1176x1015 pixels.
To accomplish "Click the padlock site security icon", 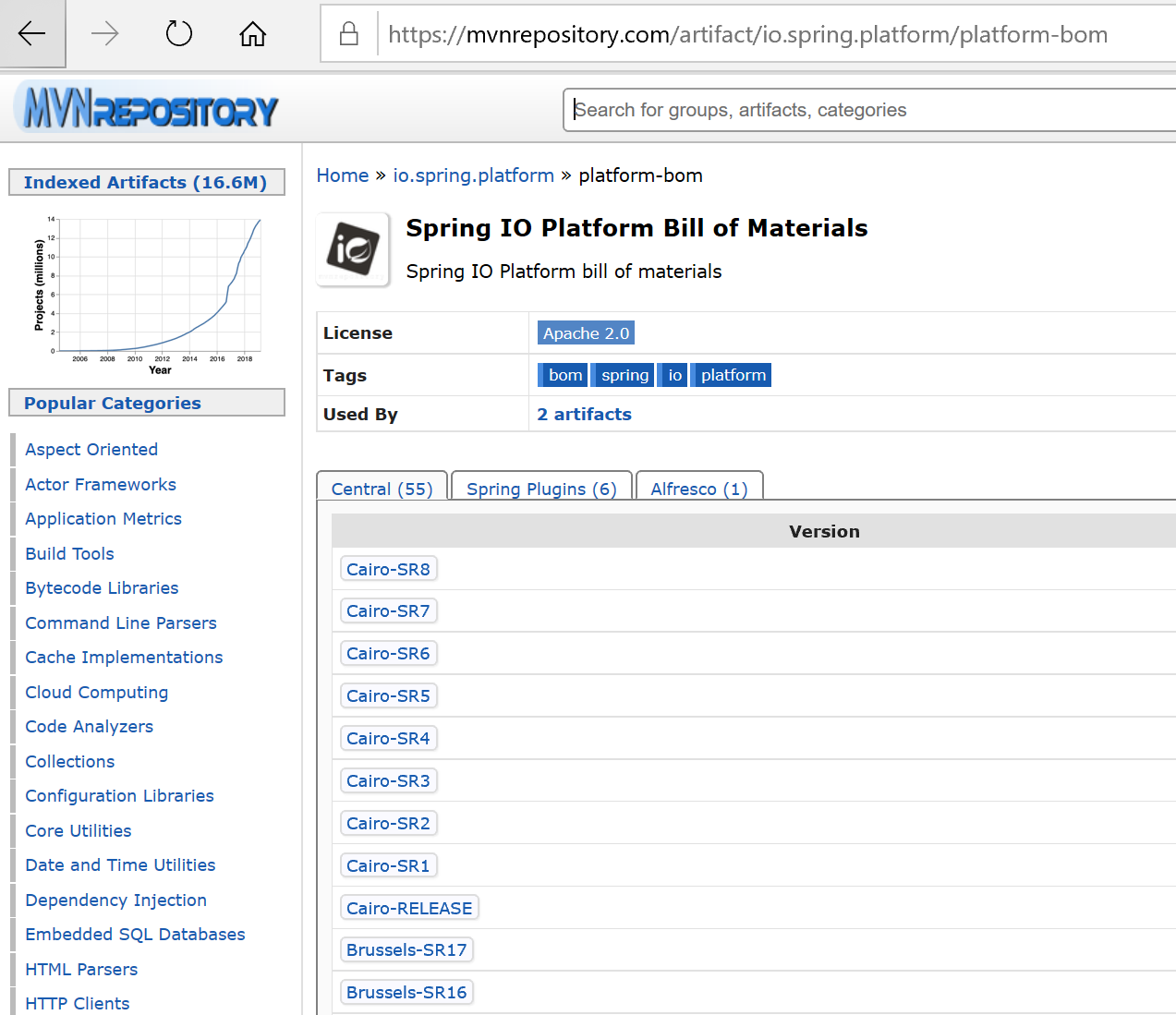I will coord(349,34).
